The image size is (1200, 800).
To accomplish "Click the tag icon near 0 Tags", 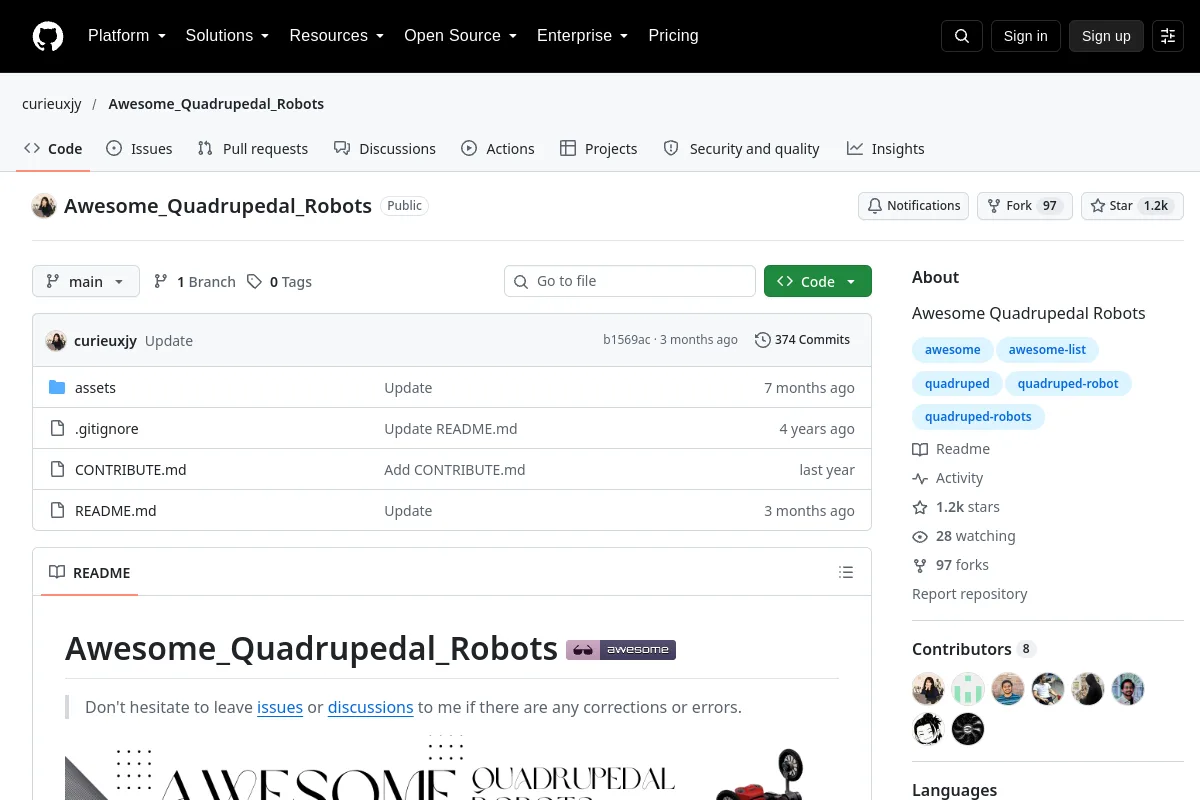I will tap(255, 282).
